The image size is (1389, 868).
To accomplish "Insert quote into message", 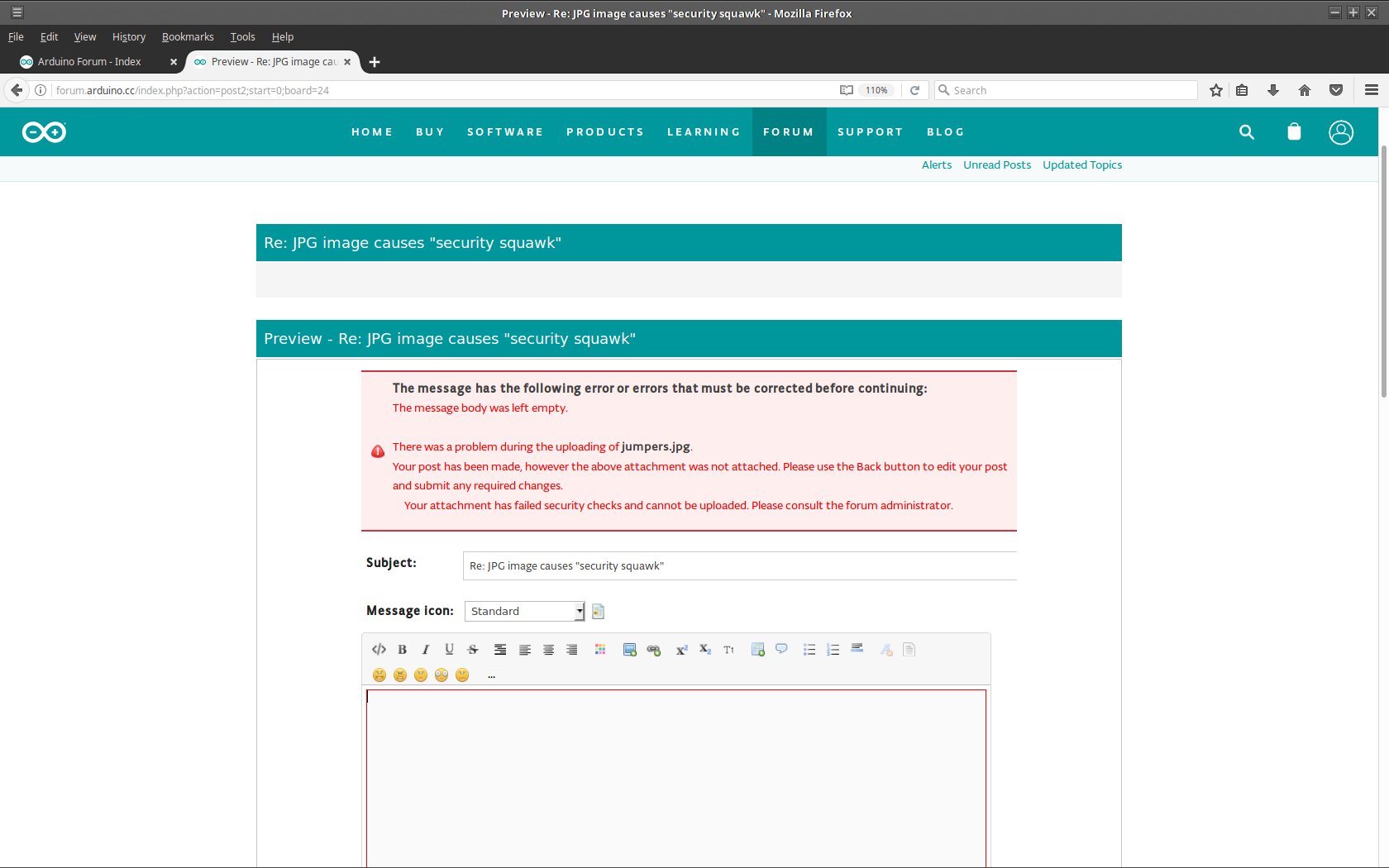I will tap(781, 650).
